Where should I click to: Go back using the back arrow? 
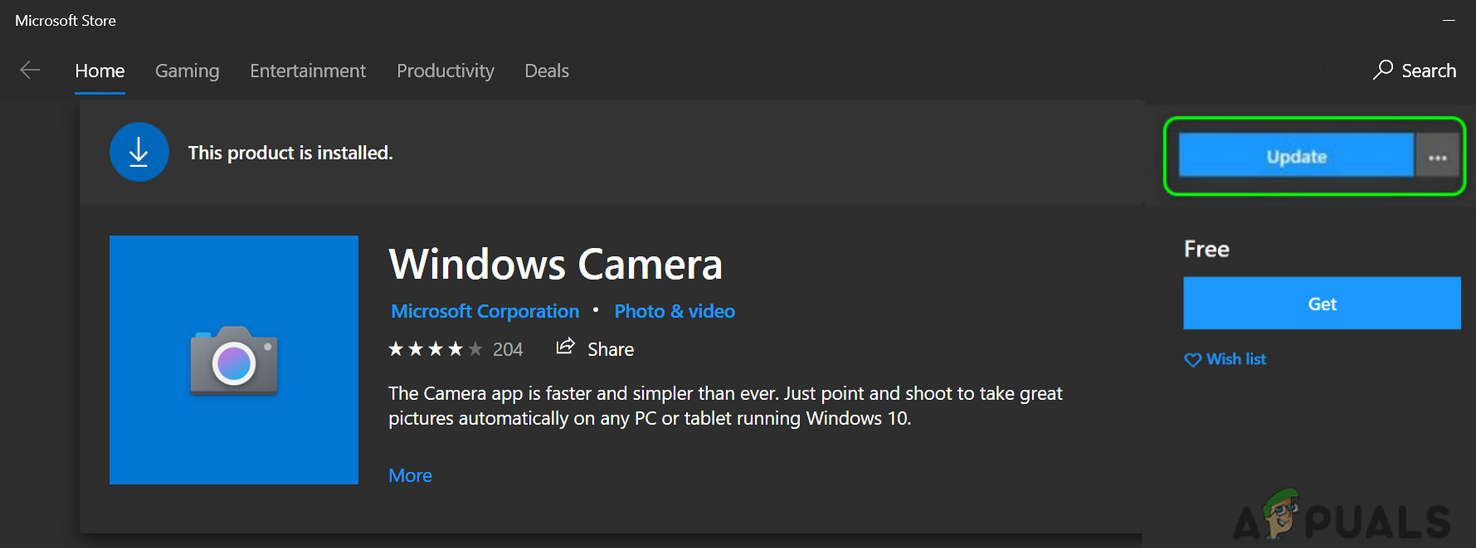30,70
